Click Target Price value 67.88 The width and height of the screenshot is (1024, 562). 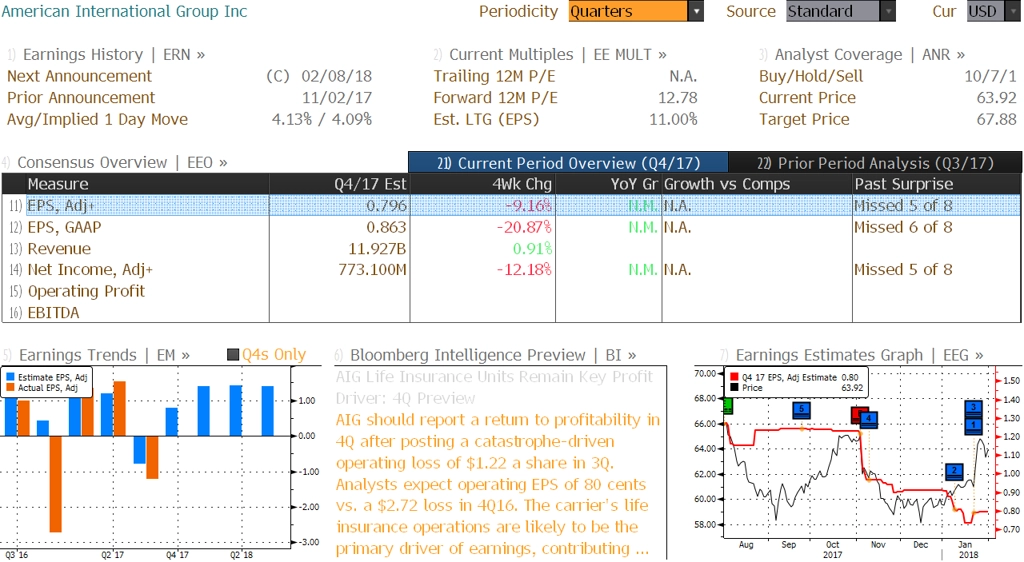pyautogui.click(x=997, y=119)
